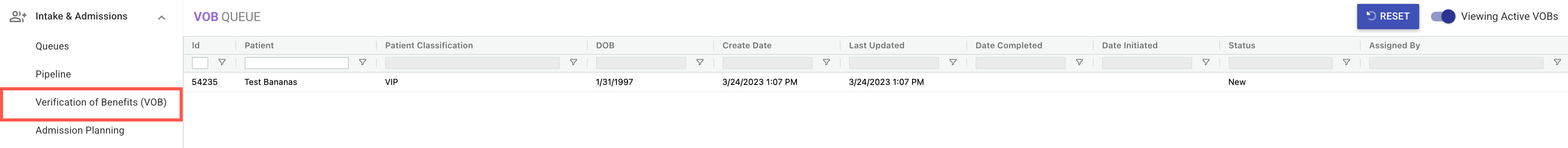Open the Patient Classification filter icon
The image size is (1568, 148).
[574, 62]
